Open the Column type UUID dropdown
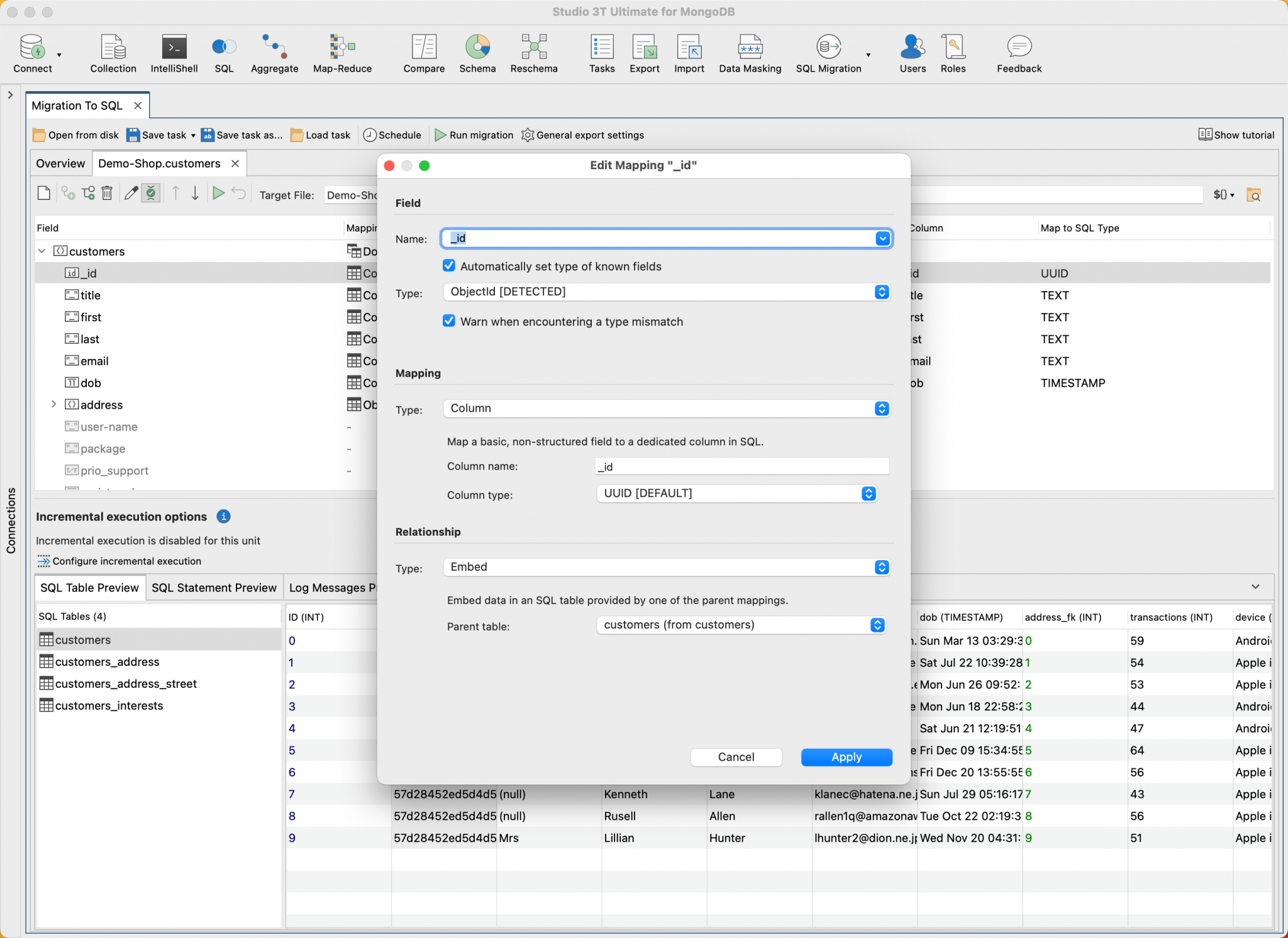The image size is (1288, 938). click(736, 494)
